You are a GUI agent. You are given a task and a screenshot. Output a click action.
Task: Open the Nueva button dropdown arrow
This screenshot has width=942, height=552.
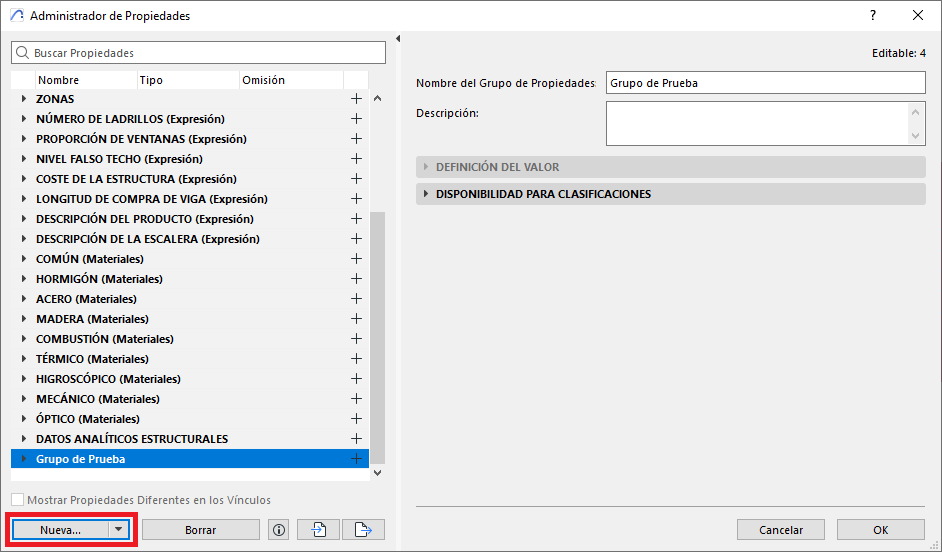[x=119, y=530]
